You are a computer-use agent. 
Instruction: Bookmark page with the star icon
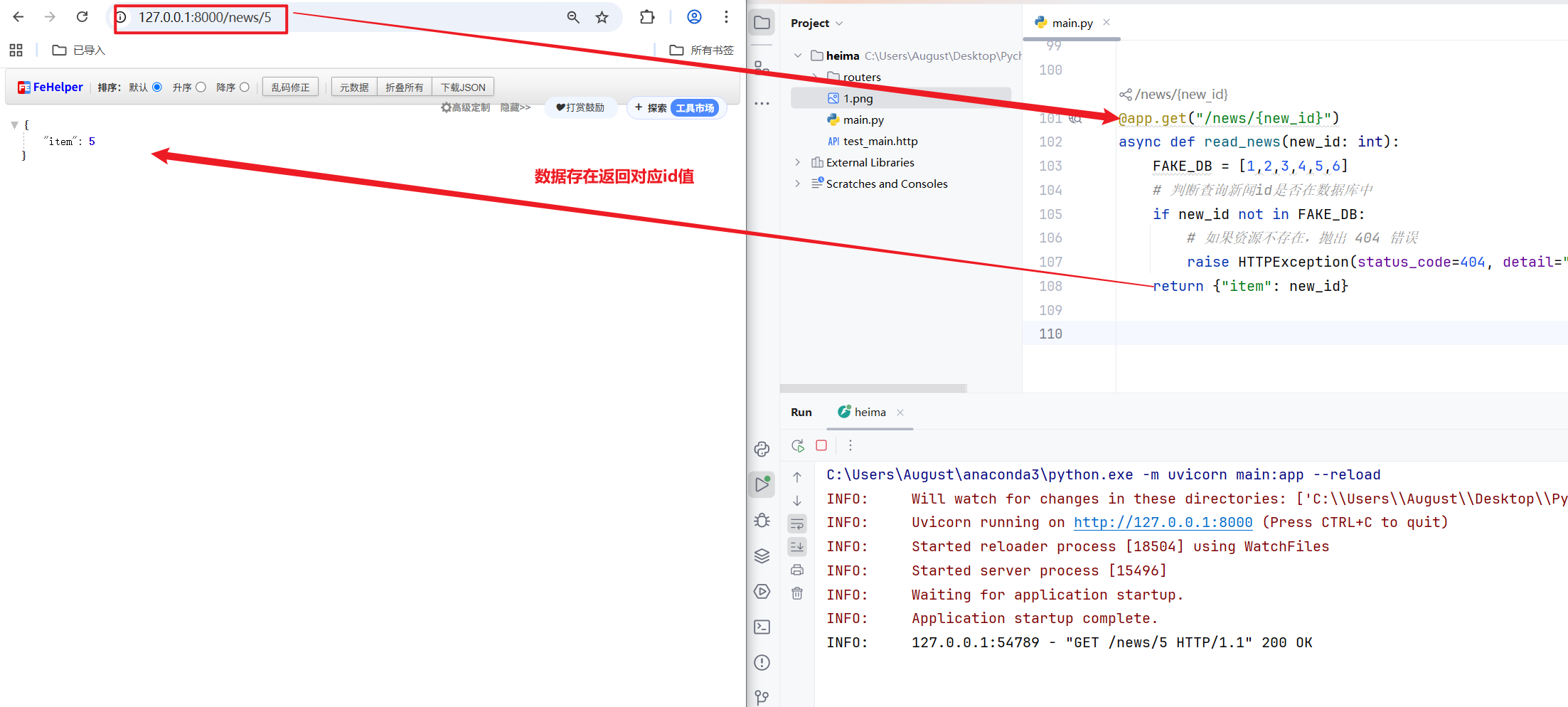coord(602,17)
